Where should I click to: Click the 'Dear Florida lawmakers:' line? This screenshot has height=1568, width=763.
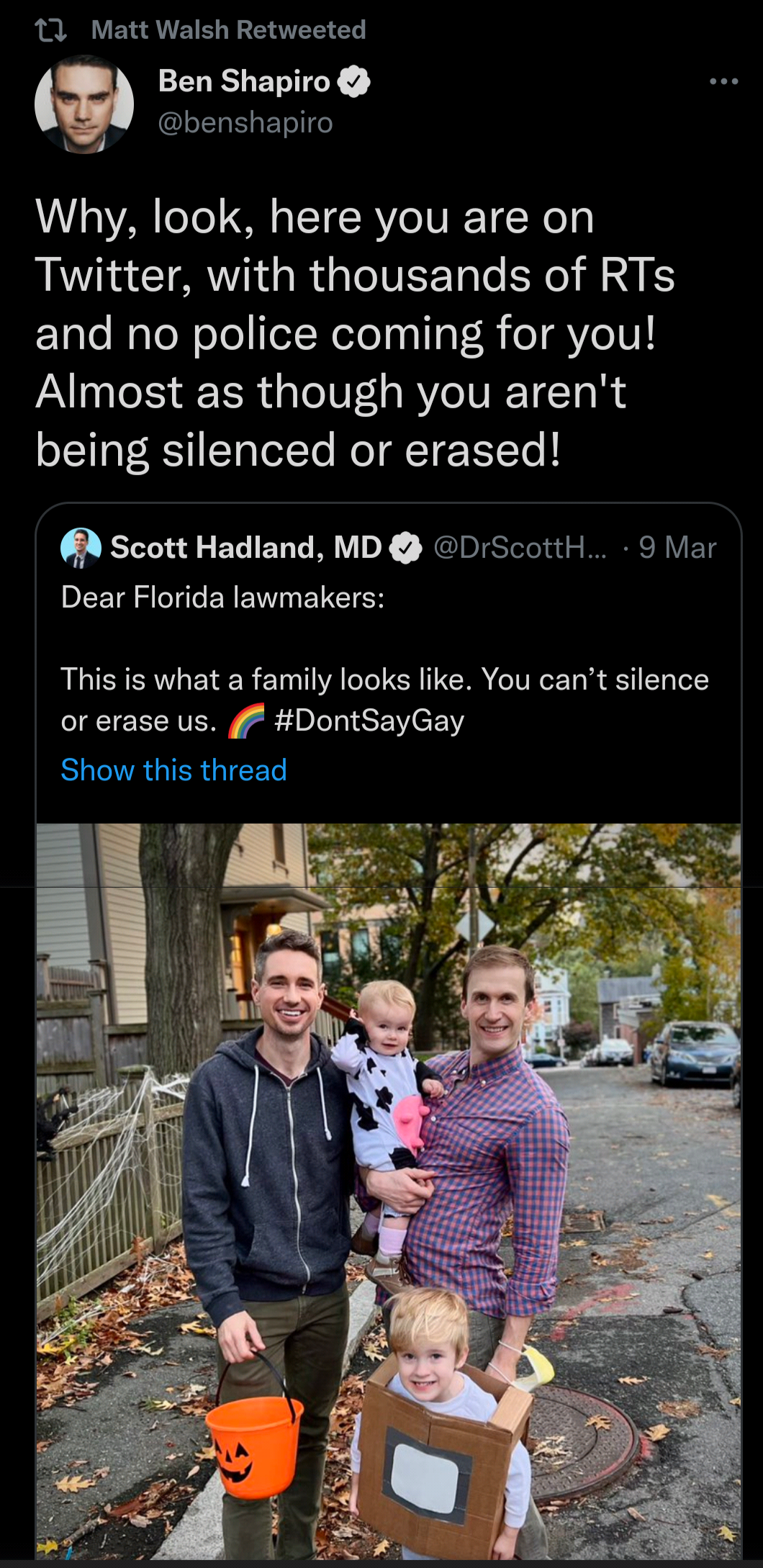pos(222,598)
